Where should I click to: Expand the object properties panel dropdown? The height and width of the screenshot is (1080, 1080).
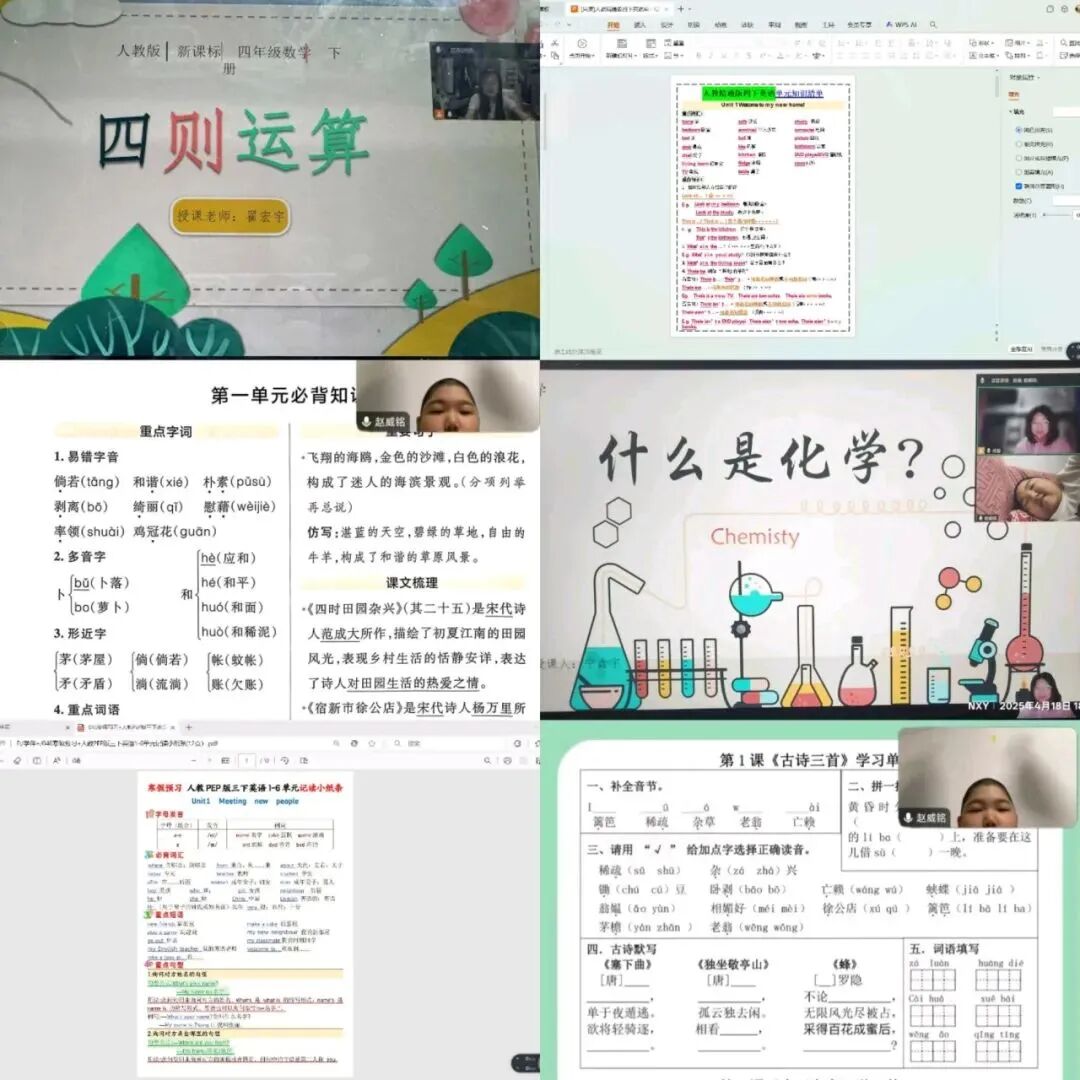pos(1036,77)
